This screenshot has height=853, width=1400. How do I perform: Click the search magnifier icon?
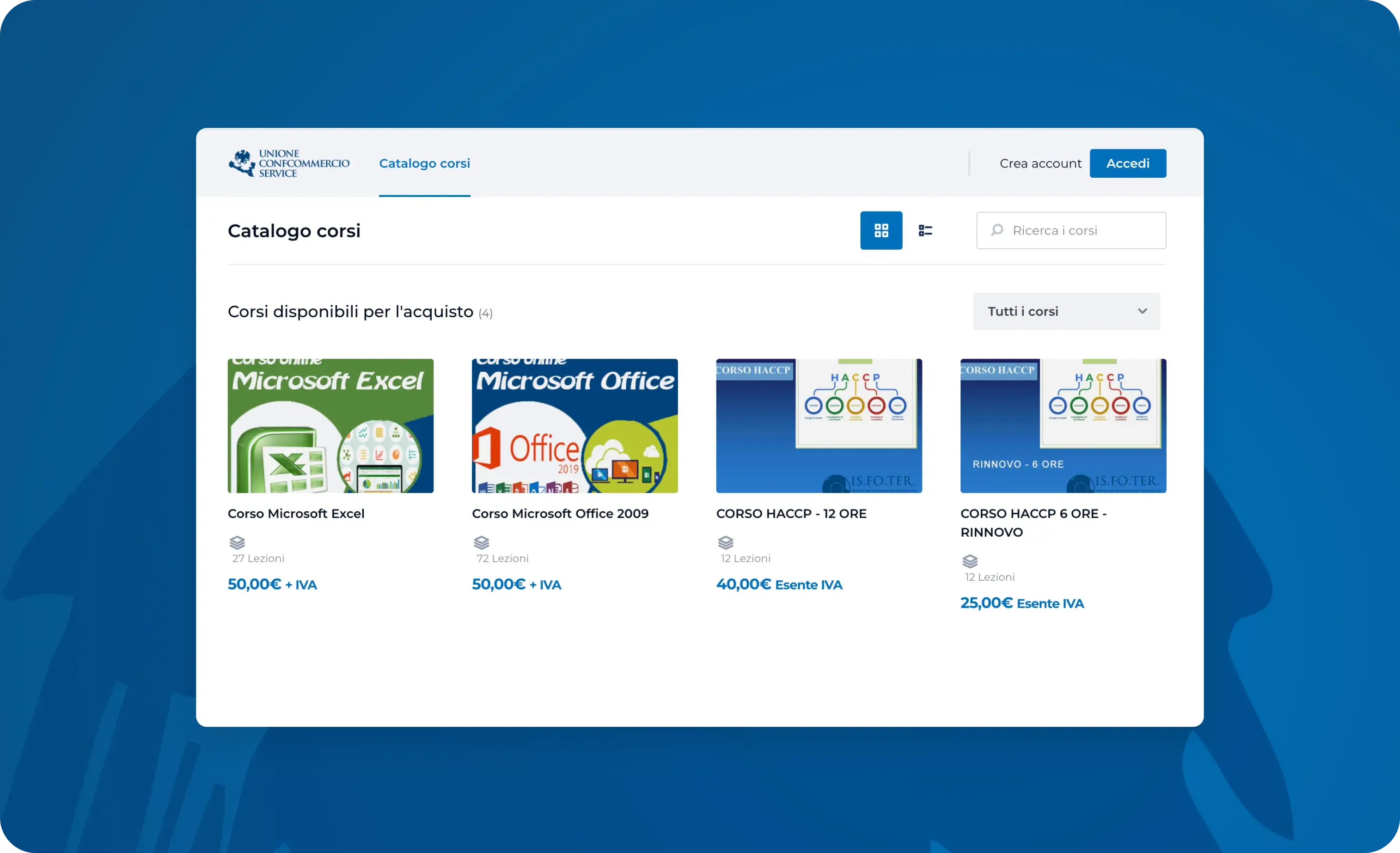pyautogui.click(x=997, y=230)
